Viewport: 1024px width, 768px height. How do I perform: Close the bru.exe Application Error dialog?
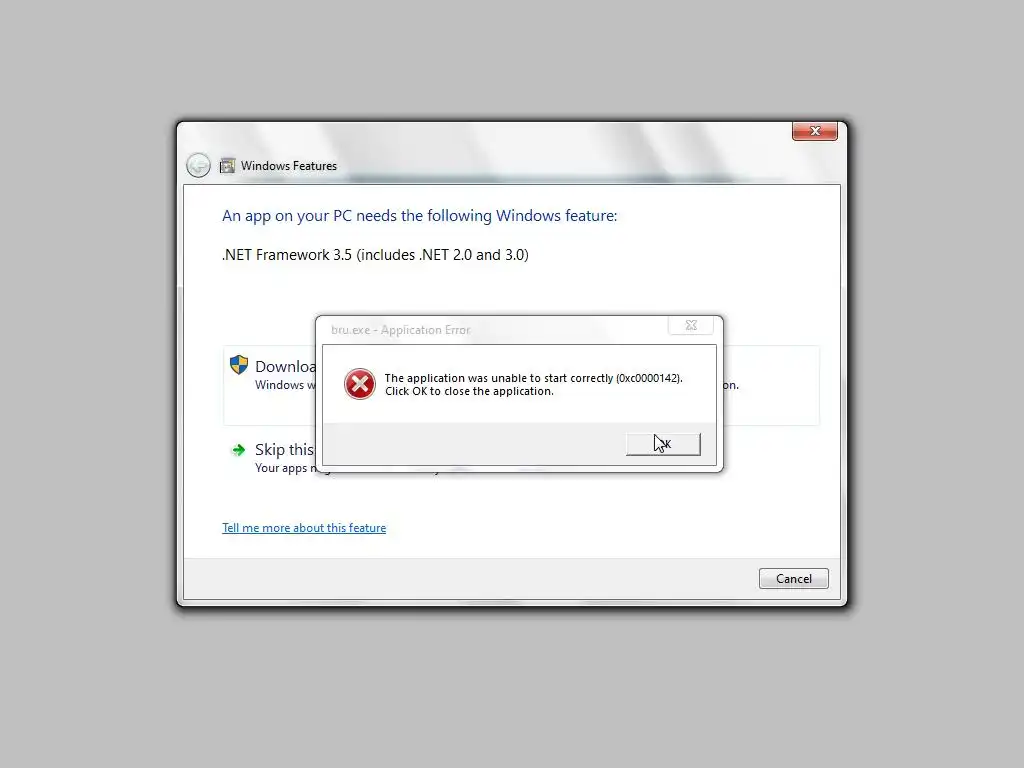click(691, 325)
